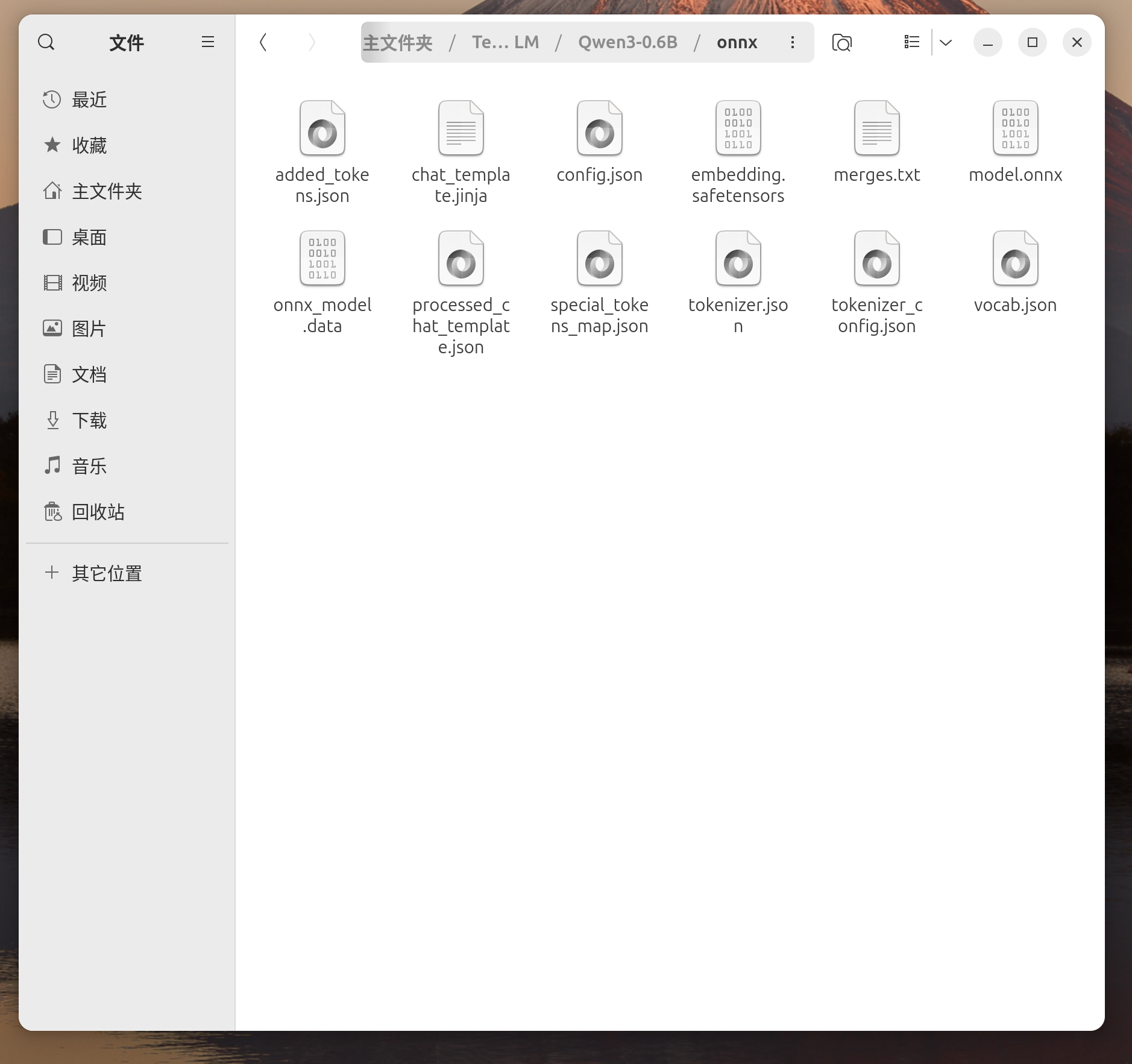Click the 'onnx_model.data' file name label

tap(322, 315)
